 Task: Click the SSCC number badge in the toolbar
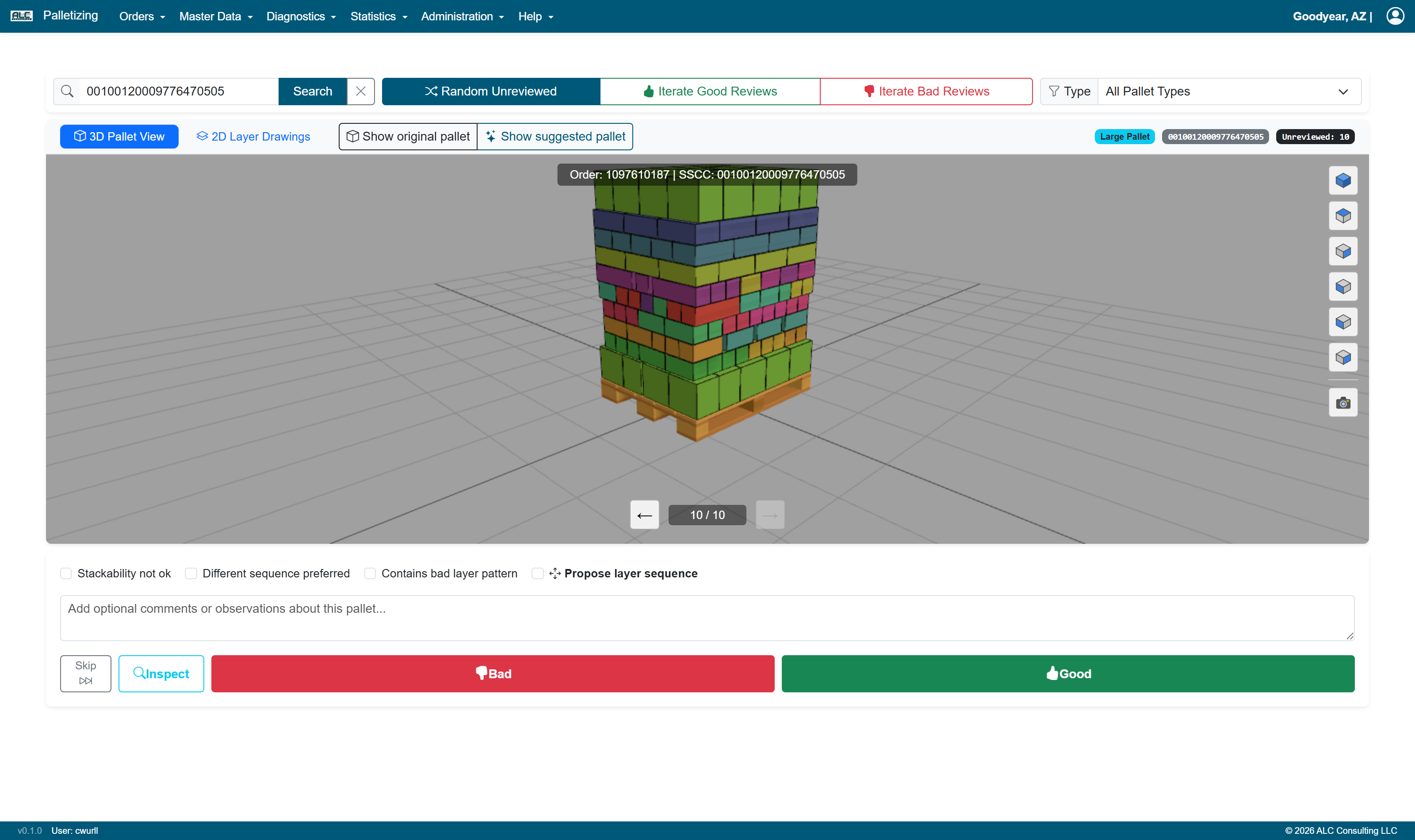(1215, 137)
